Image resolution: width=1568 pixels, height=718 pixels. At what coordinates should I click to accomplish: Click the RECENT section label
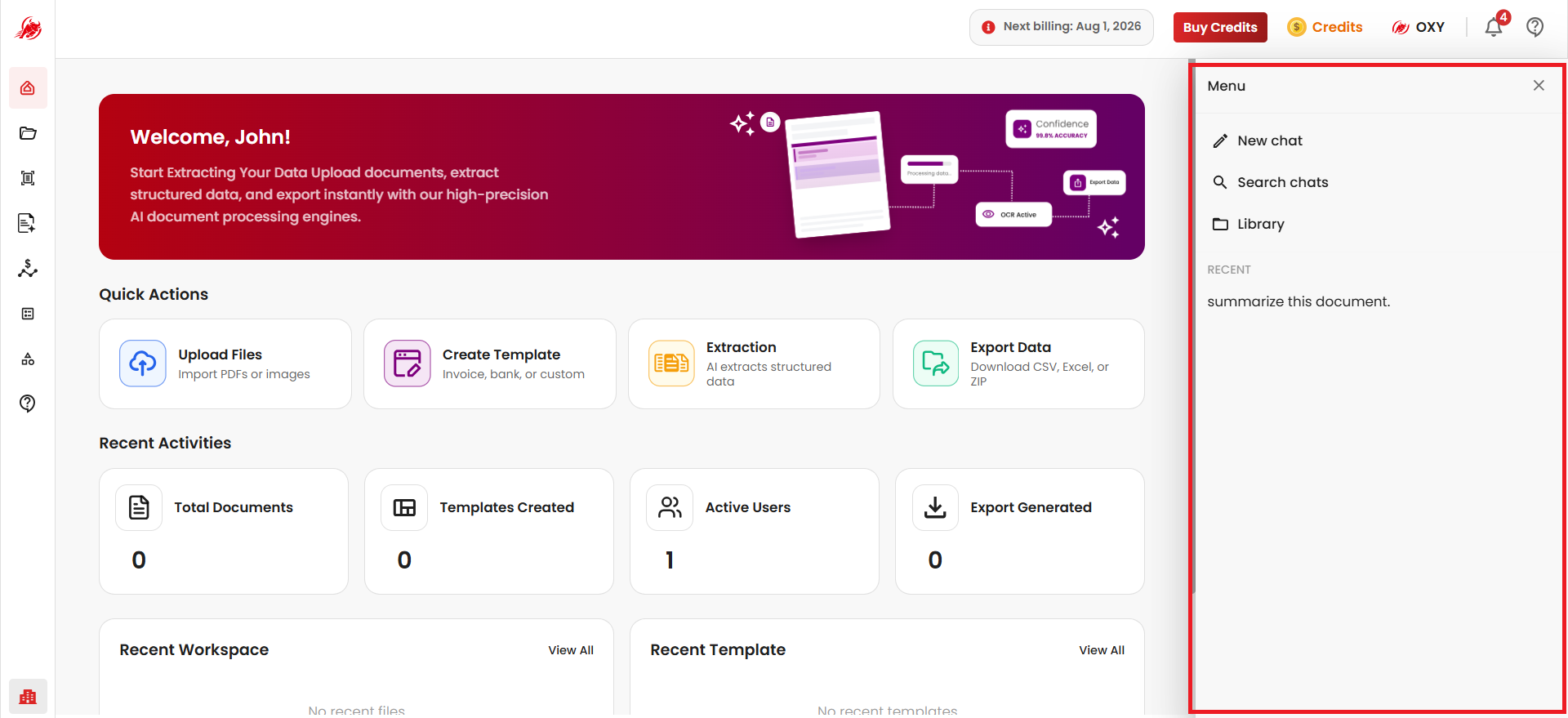1229,270
